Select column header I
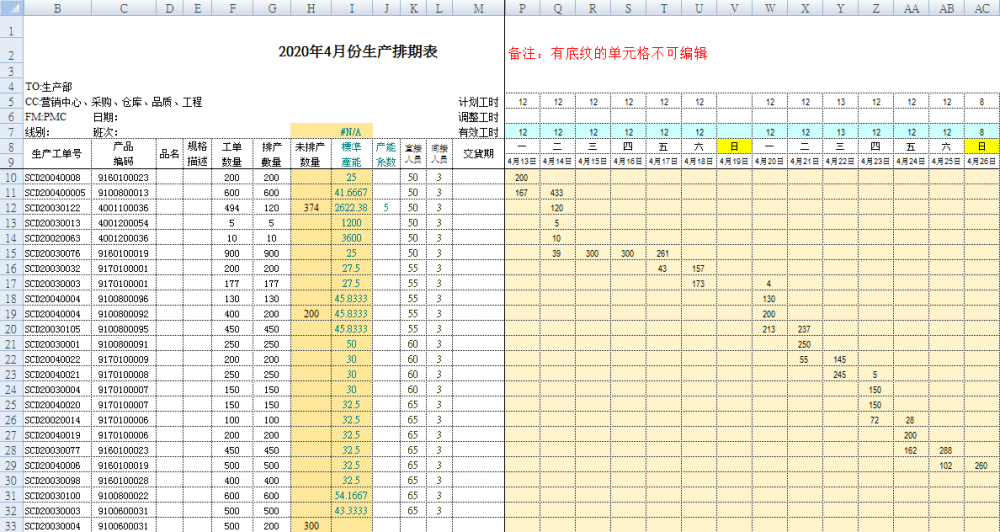Image resolution: width=1000 pixels, height=532 pixels. 352,8
